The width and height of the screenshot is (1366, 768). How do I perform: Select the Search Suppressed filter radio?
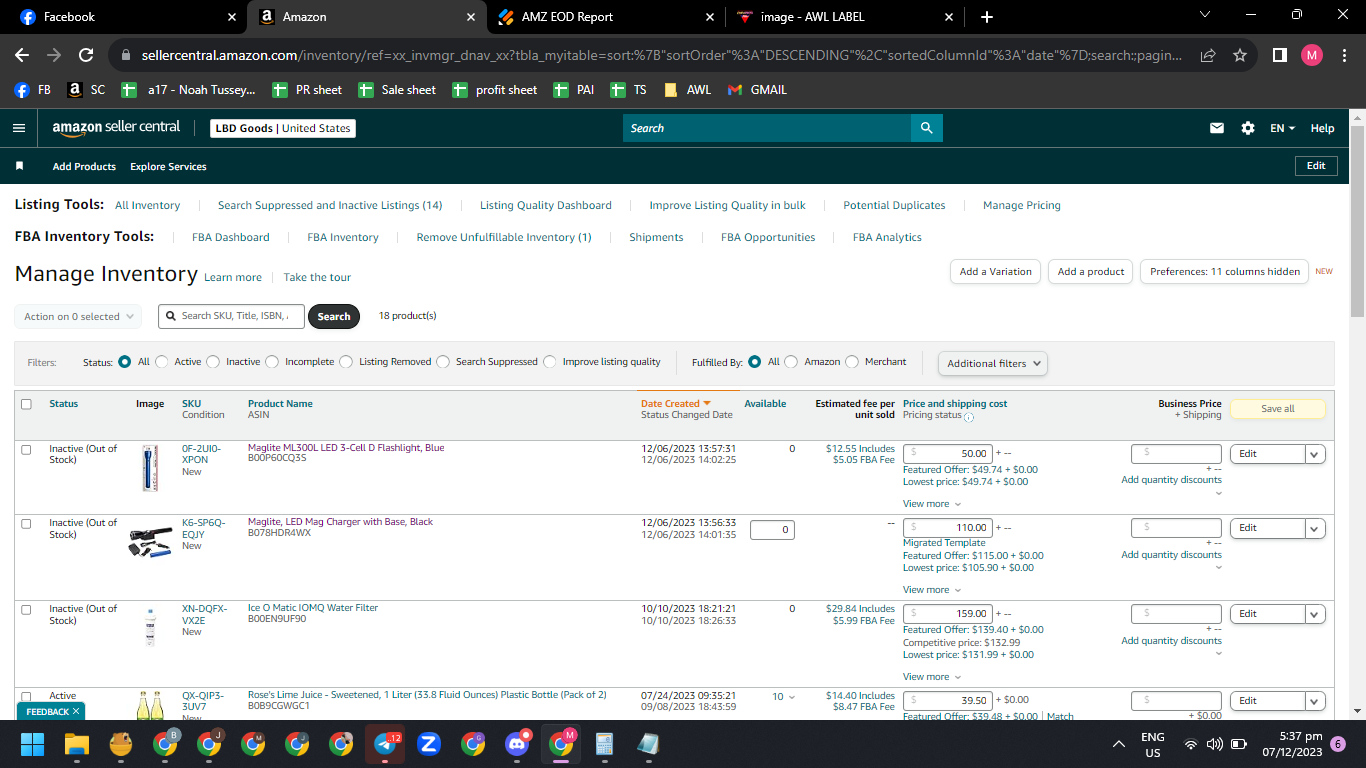pos(443,362)
